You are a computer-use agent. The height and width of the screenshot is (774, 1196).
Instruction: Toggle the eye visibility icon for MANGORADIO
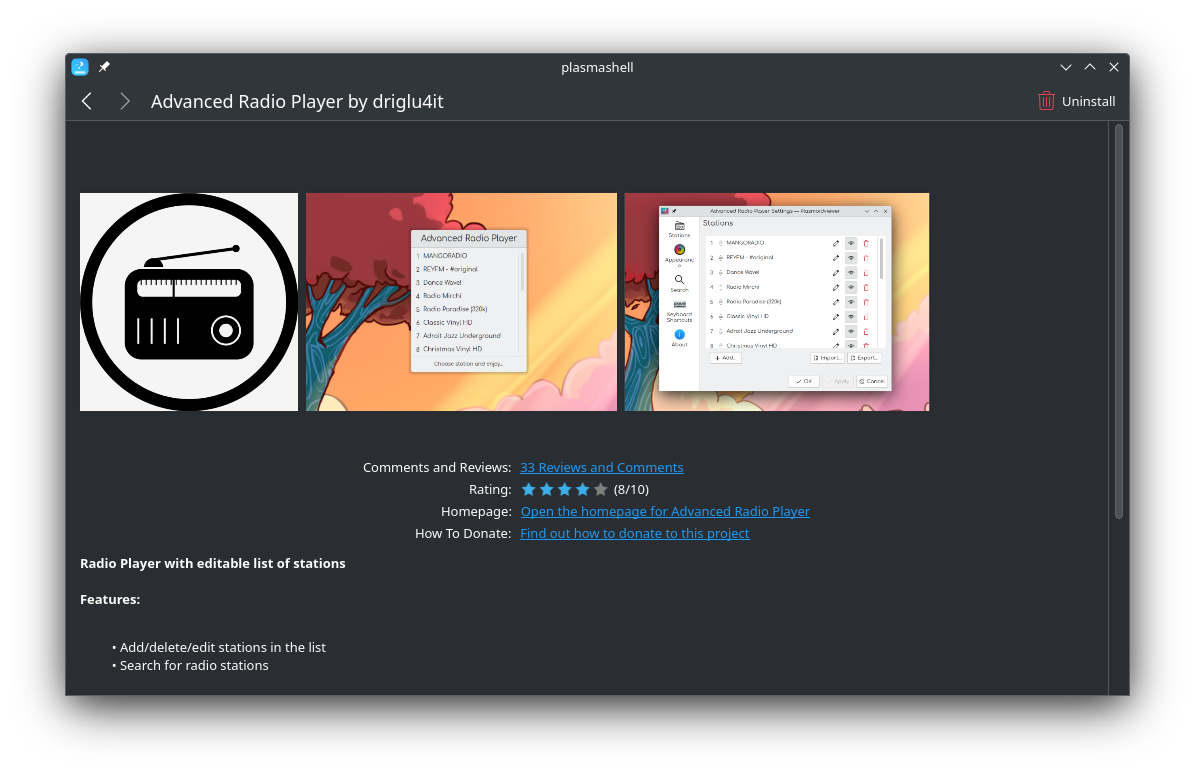[x=850, y=243]
